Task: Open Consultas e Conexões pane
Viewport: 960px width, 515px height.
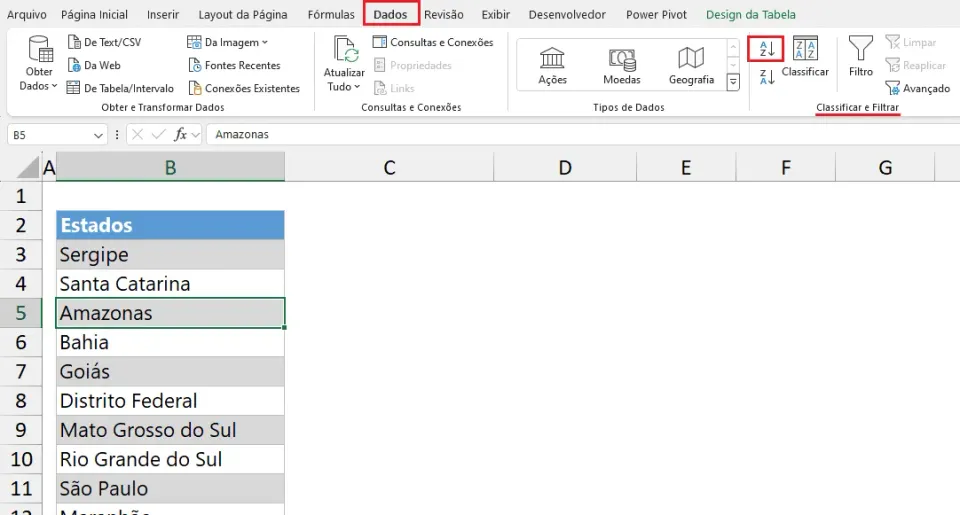Action: pyautogui.click(x=433, y=42)
